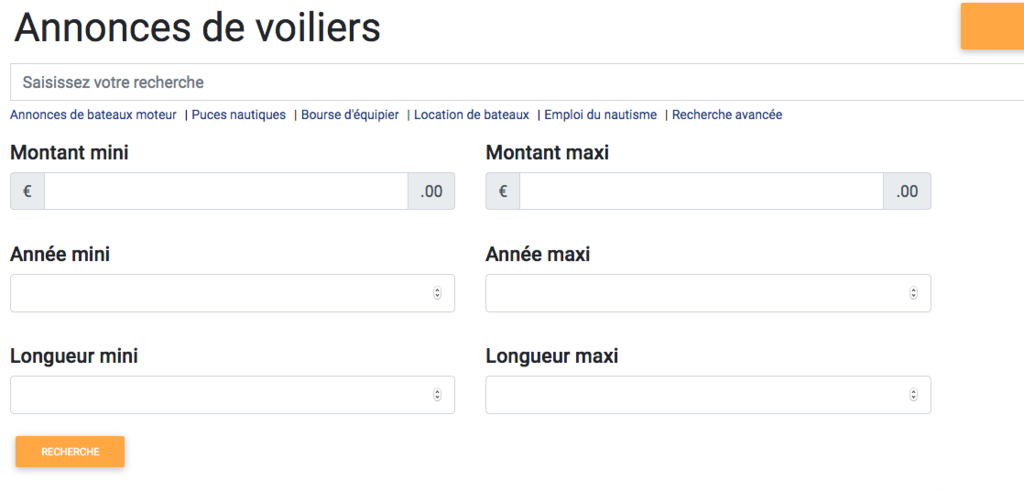The width and height of the screenshot is (1024, 492).
Task: Click the Année mini stepper arrows
Action: point(437,293)
